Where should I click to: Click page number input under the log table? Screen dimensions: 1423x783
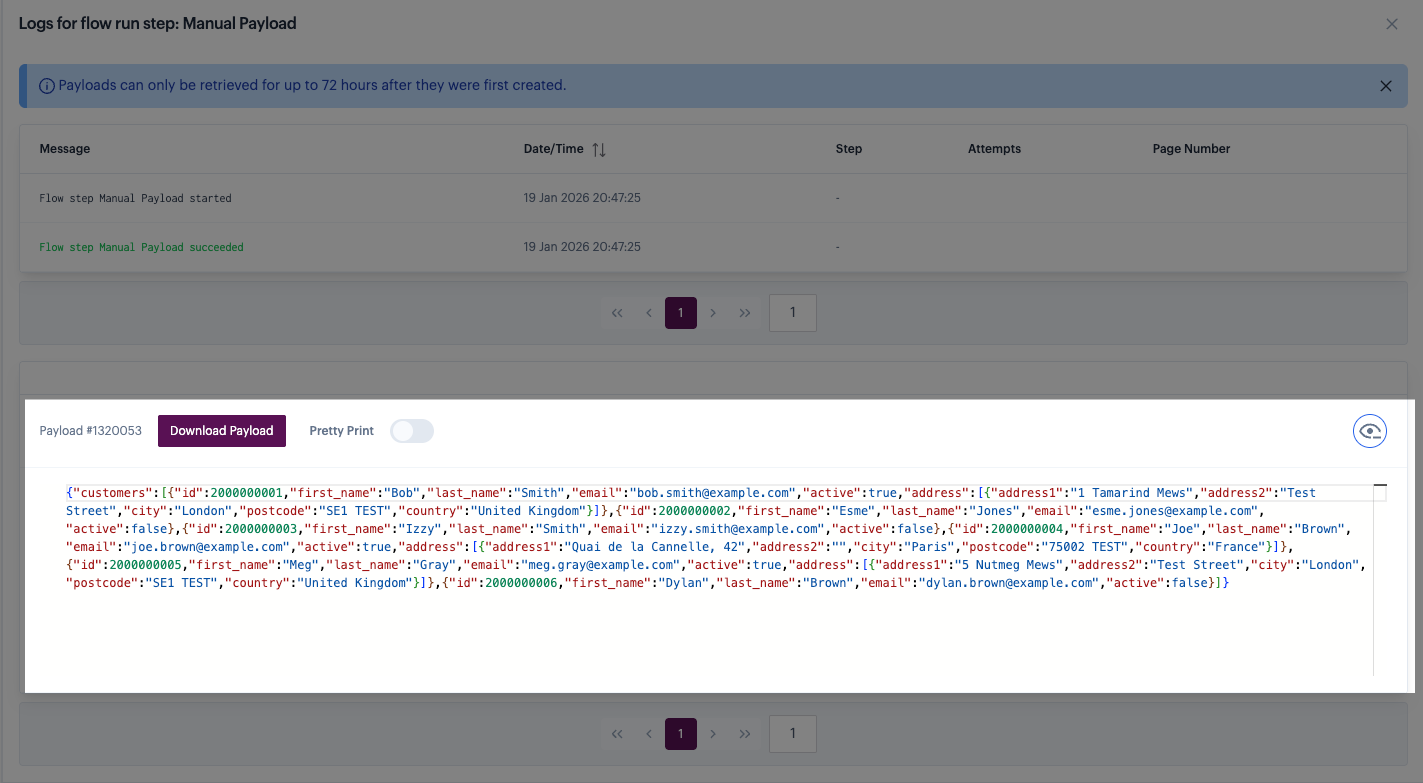click(792, 313)
